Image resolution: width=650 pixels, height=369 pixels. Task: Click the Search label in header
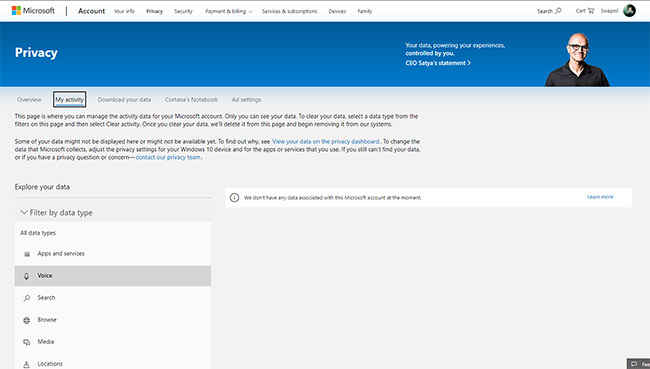pos(545,11)
